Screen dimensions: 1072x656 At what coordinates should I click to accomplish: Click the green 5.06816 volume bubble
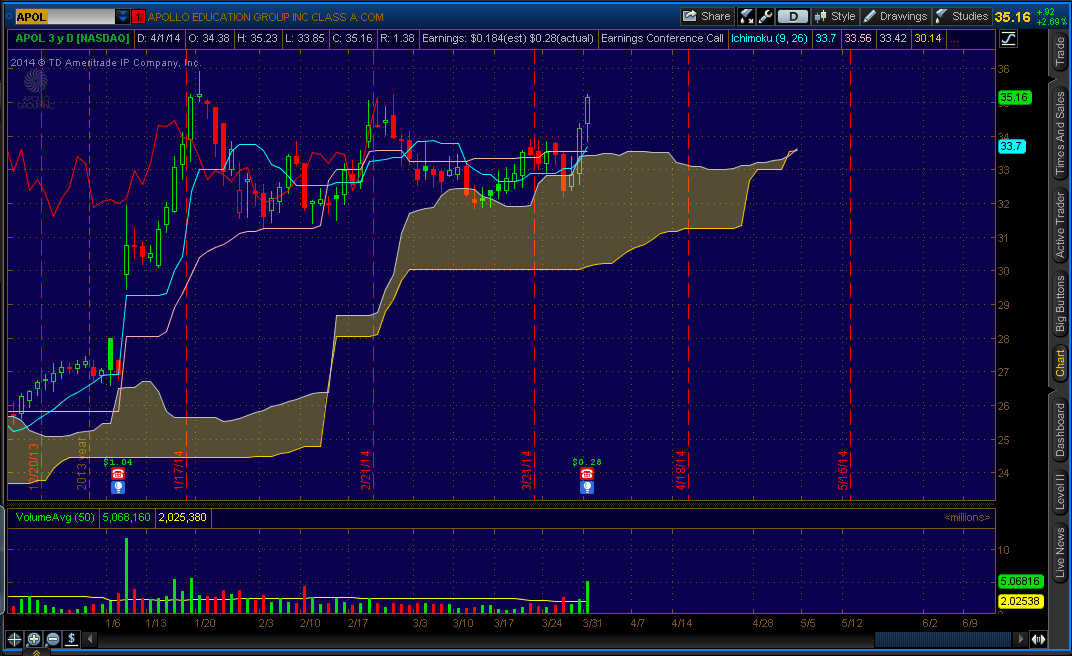coord(1019,582)
